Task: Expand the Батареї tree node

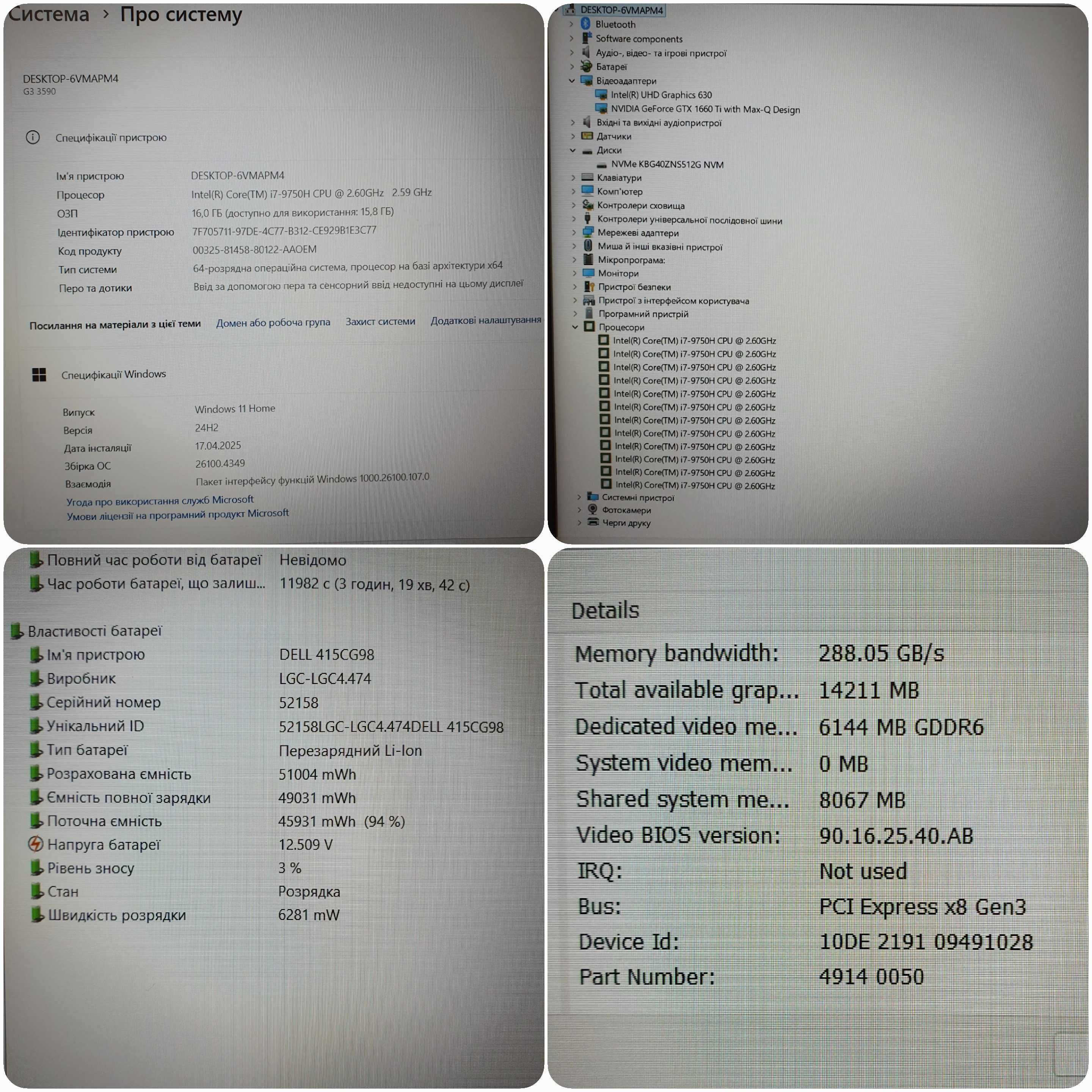Action: [x=572, y=67]
